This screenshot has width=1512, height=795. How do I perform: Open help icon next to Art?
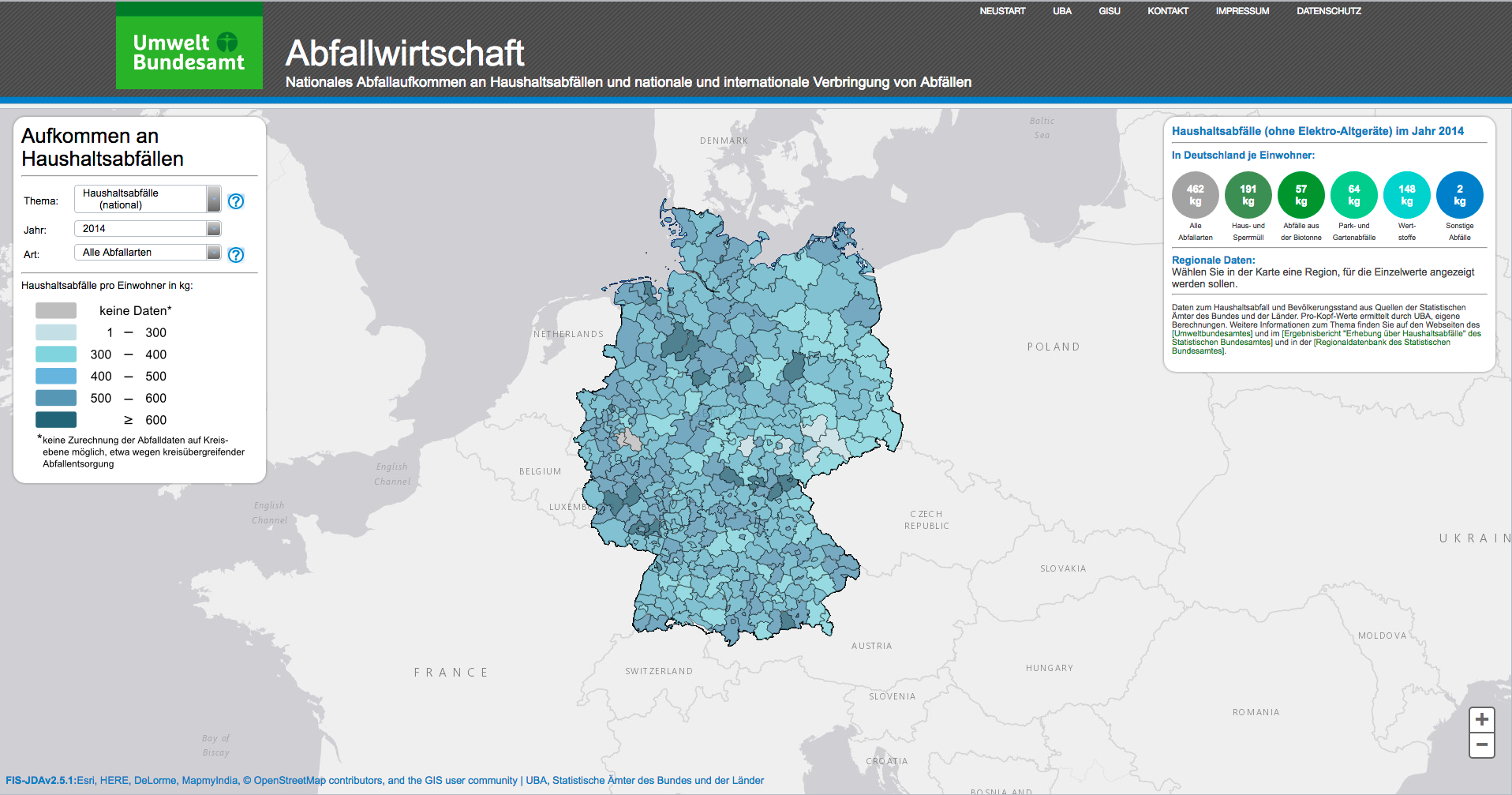(x=236, y=255)
